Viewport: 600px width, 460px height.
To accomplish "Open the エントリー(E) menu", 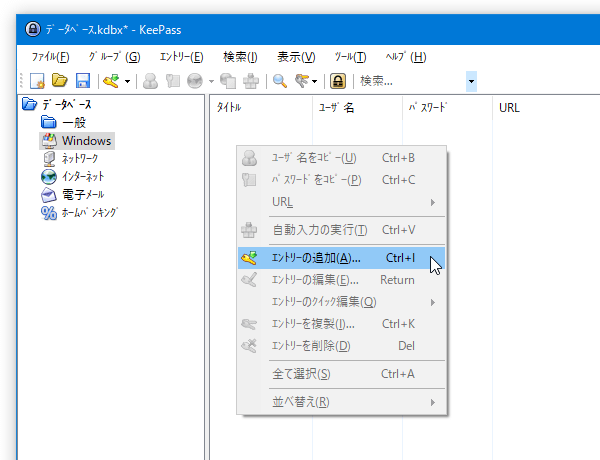I will 181,57.
